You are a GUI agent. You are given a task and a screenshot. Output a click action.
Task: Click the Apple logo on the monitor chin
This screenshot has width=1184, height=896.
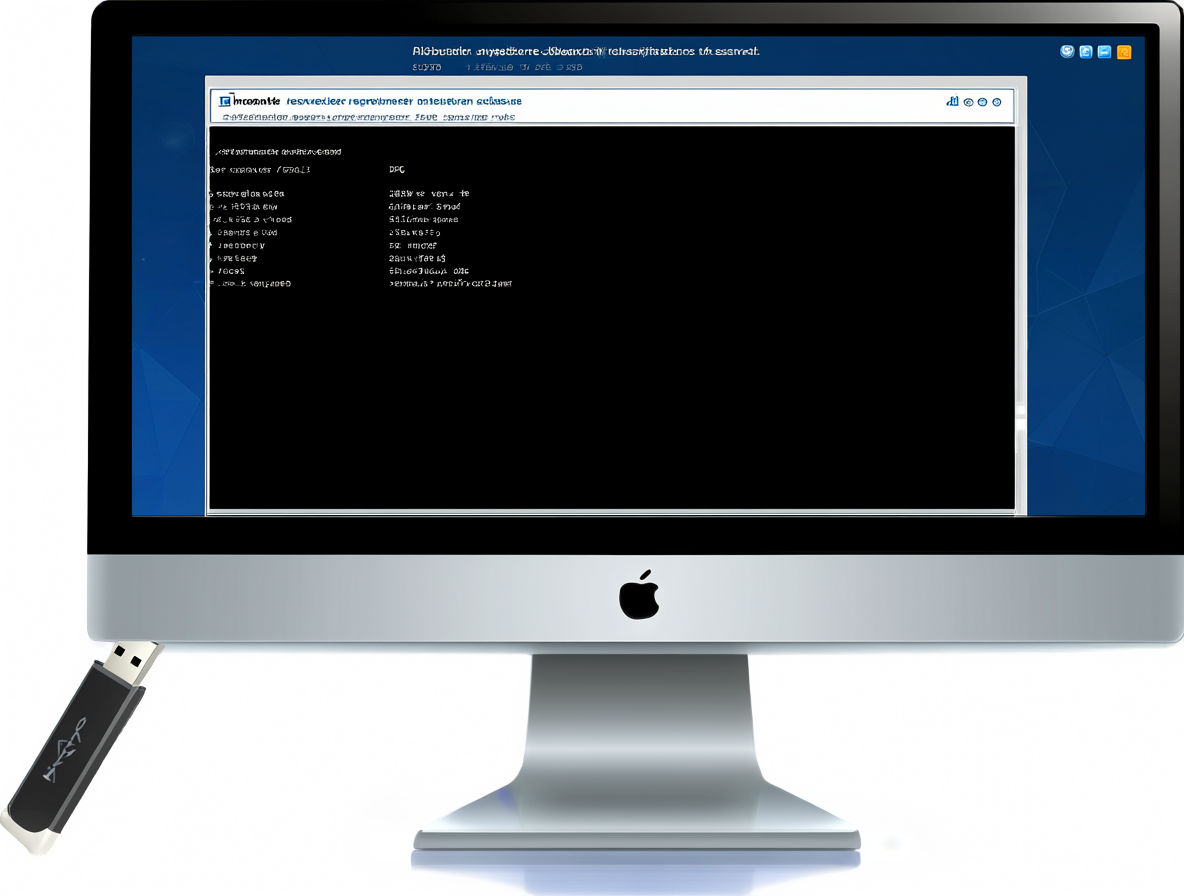[640, 595]
